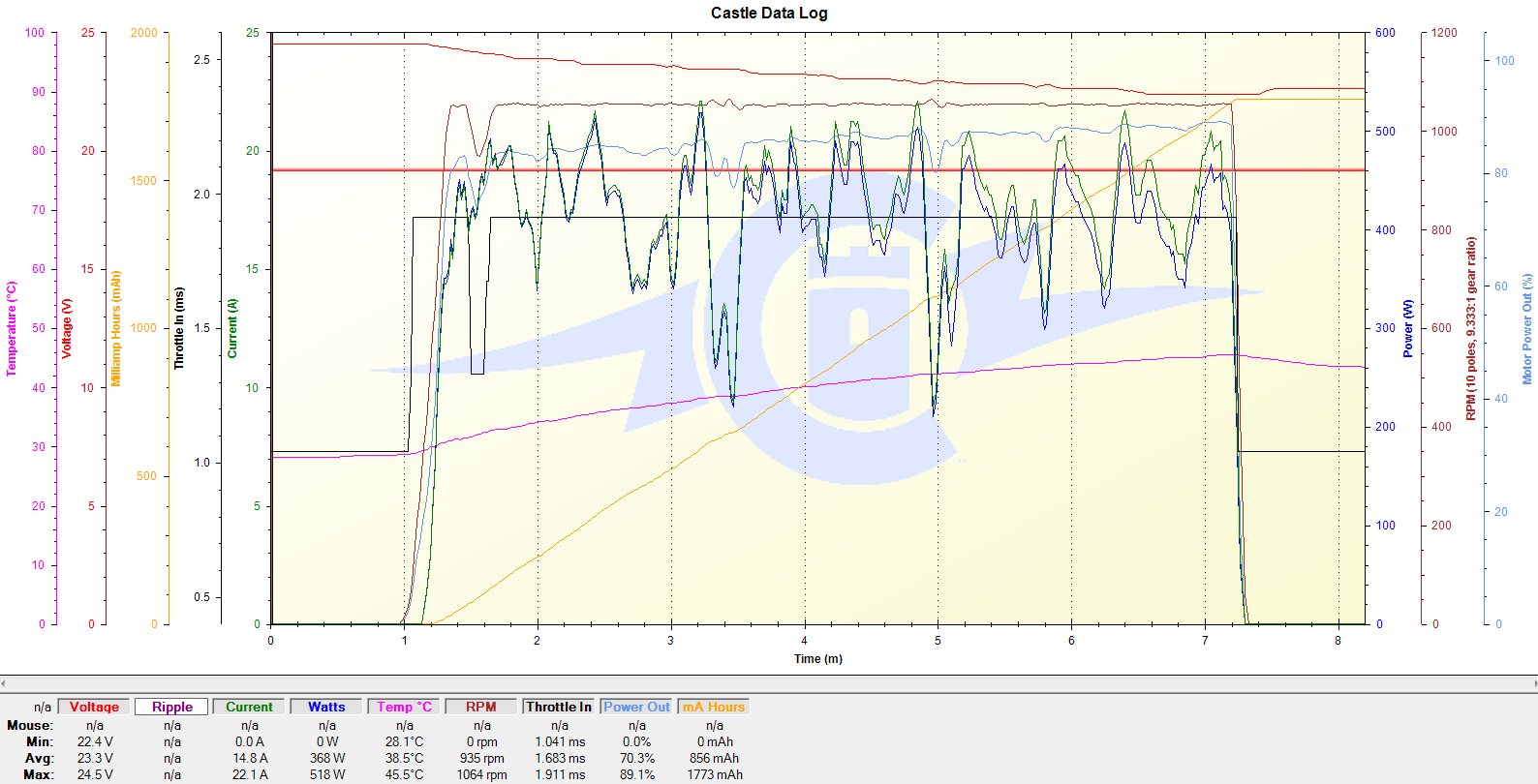
Task: Click the average watts value 368 W
Action: [x=327, y=758]
